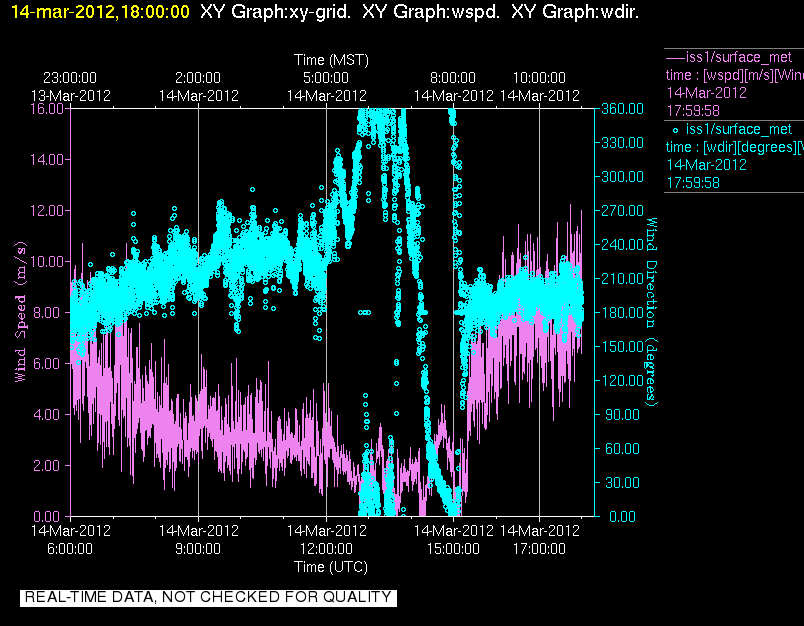Click the 'Time (UTC)' bottom axis title
The height and width of the screenshot is (626, 804).
pyautogui.click(x=331, y=567)
